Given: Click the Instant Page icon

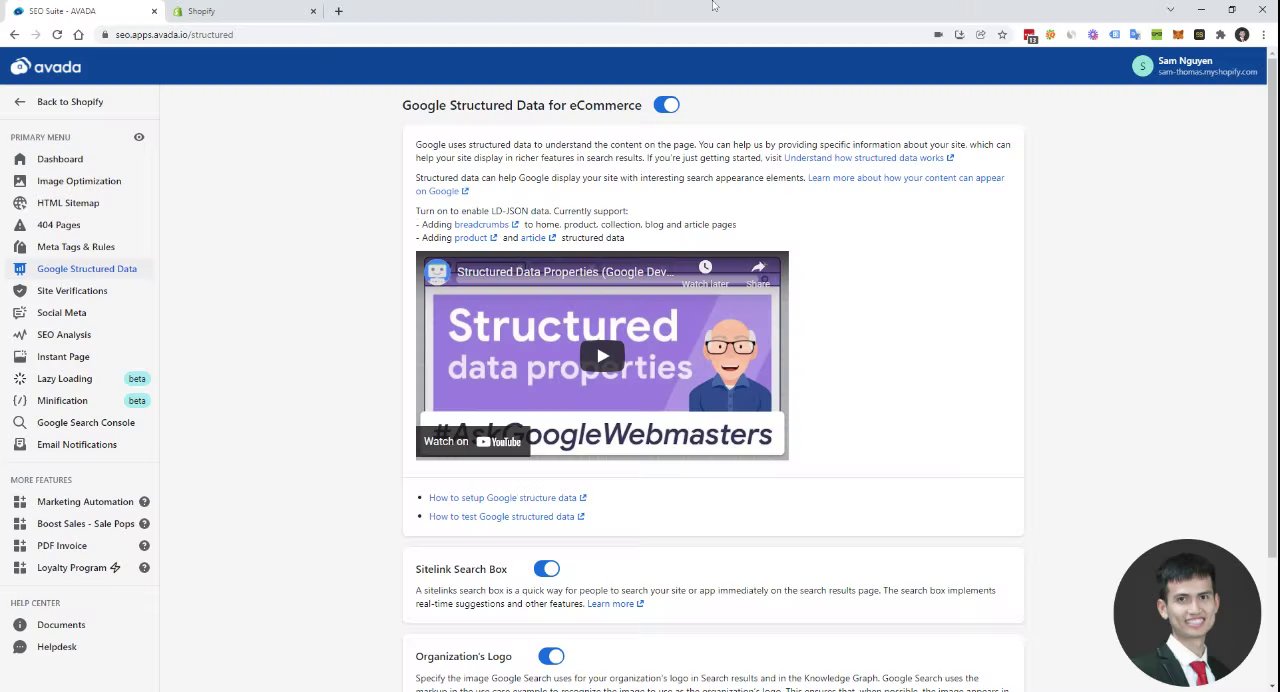Looking at the screenshot, I should 20,357.
